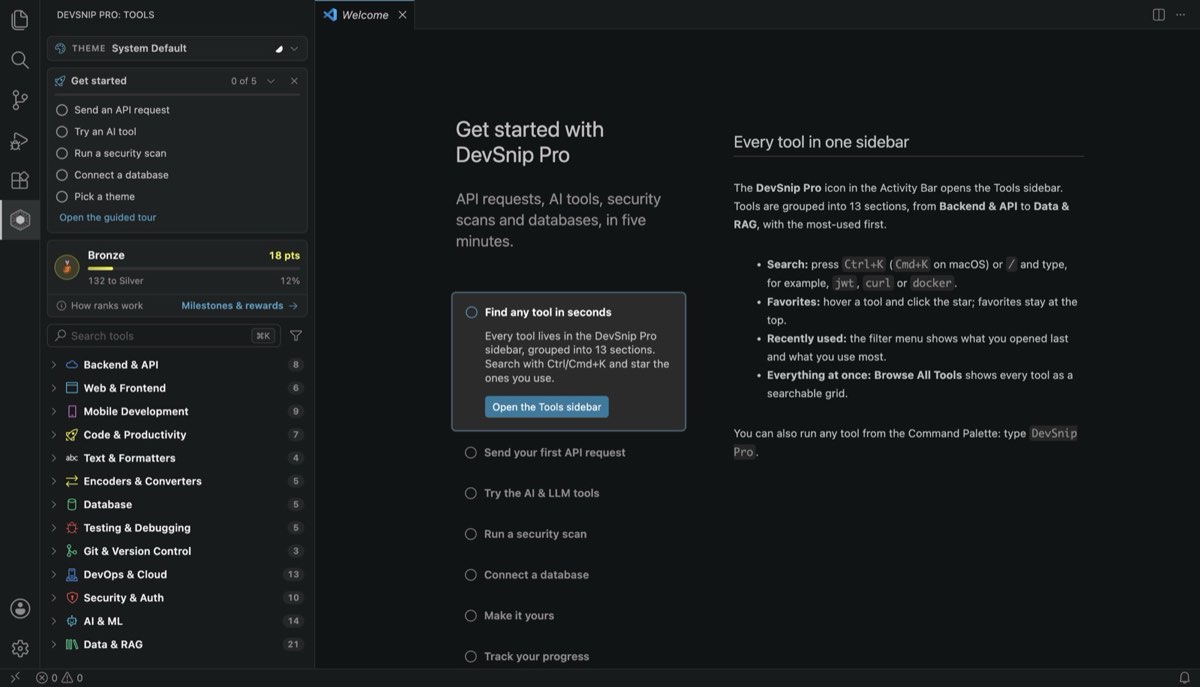Mark Find any tool in seconds step done
This screenshot has width=1200, height=687.
tap(471, 312)
